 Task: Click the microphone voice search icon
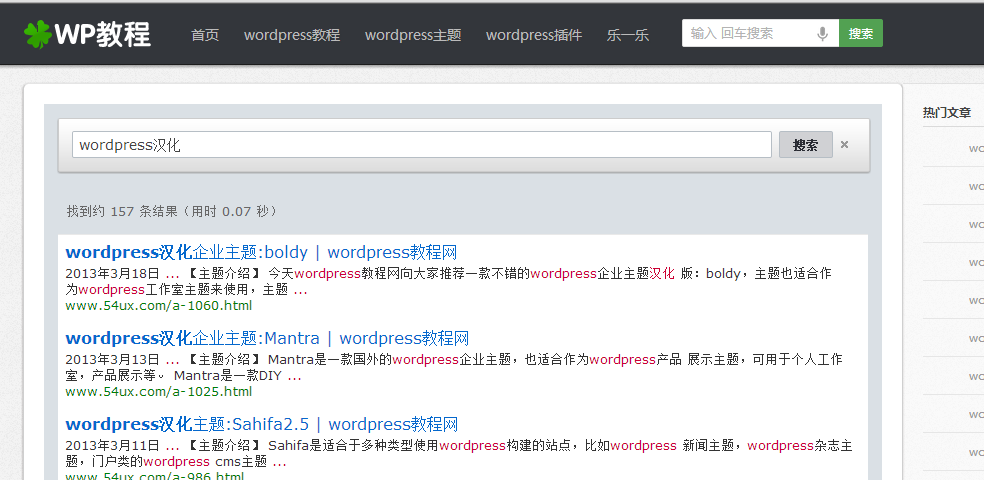tap(822, 33)
